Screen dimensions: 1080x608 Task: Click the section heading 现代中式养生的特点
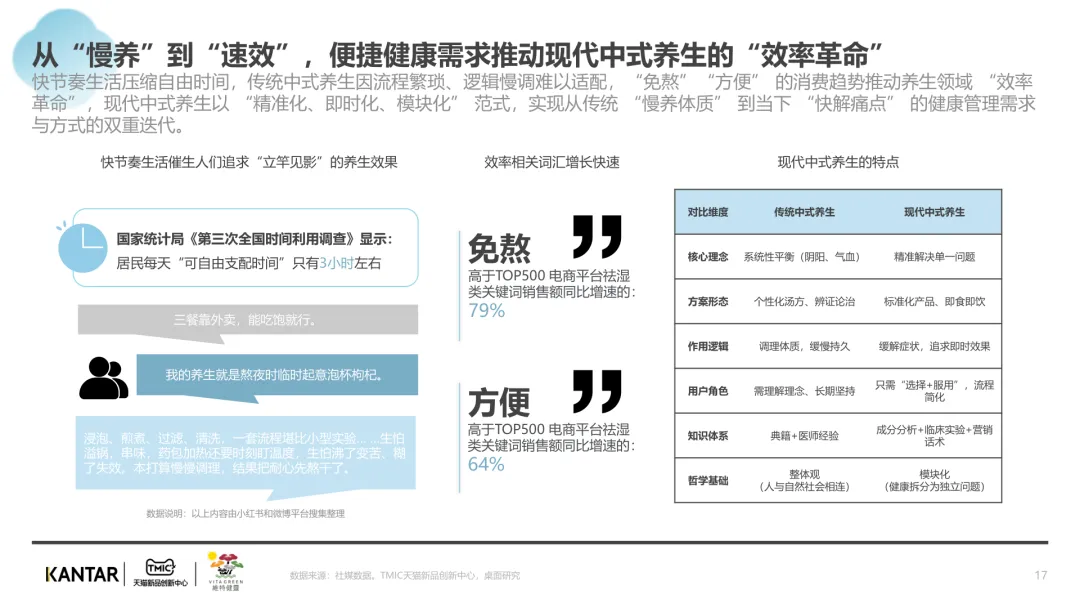point(838,163)
